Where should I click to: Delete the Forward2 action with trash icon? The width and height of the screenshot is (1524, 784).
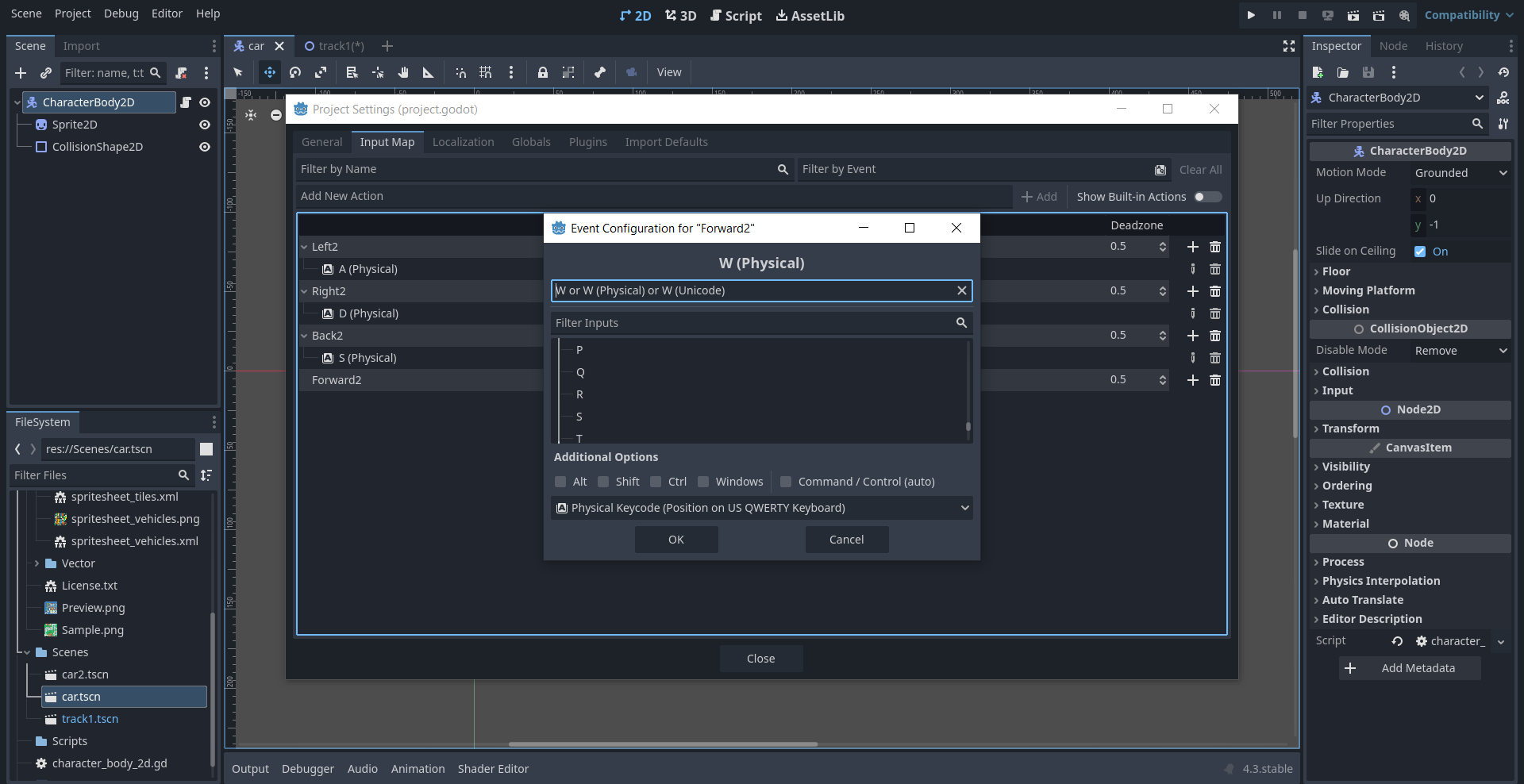tap(1215, 380)
